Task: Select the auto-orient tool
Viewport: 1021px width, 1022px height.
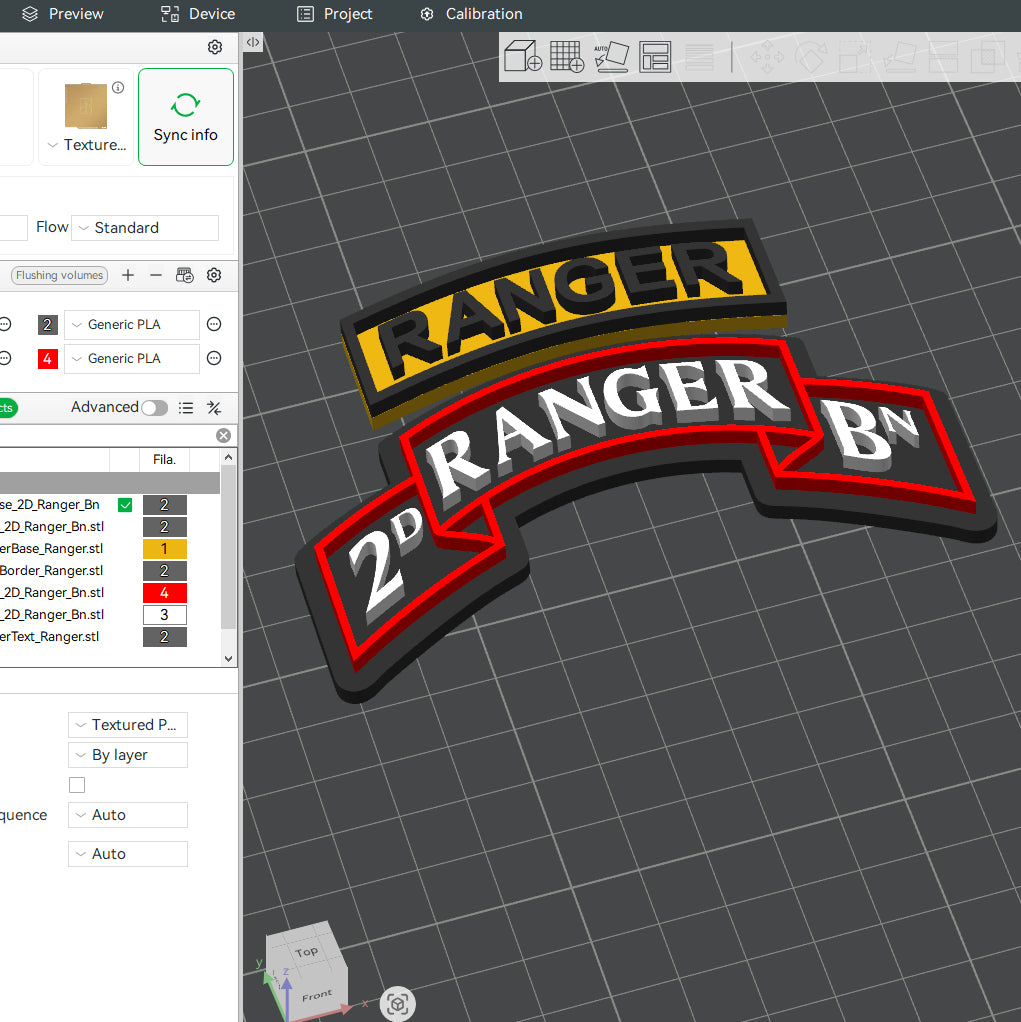Action: point(611,56)
